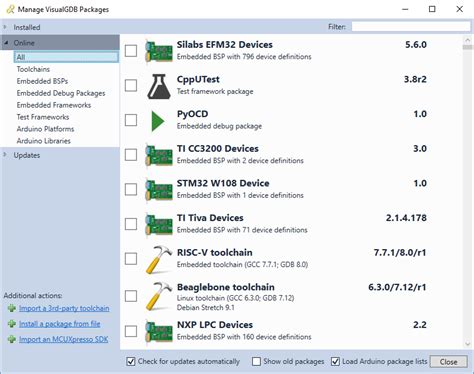Screen dimensions: 474x374
Task: Select Arduino Libraries category
Action: [44, 141]
